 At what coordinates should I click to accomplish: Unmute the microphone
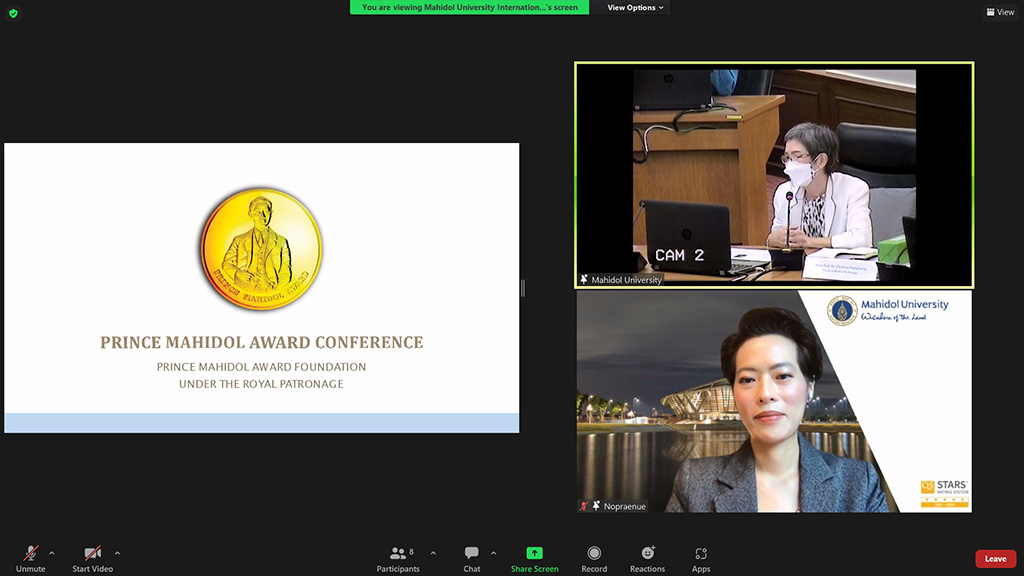click(x=30, y=554)
